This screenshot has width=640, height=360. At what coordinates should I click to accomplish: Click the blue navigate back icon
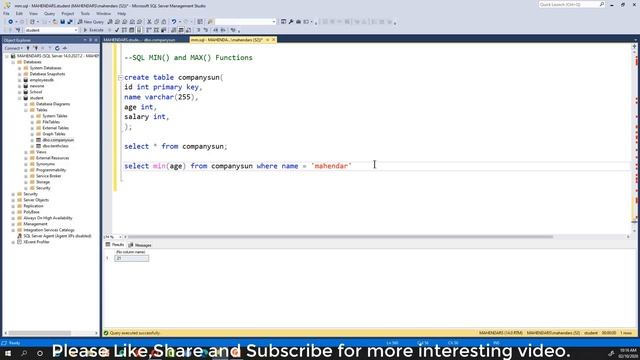tap(10, 22)
